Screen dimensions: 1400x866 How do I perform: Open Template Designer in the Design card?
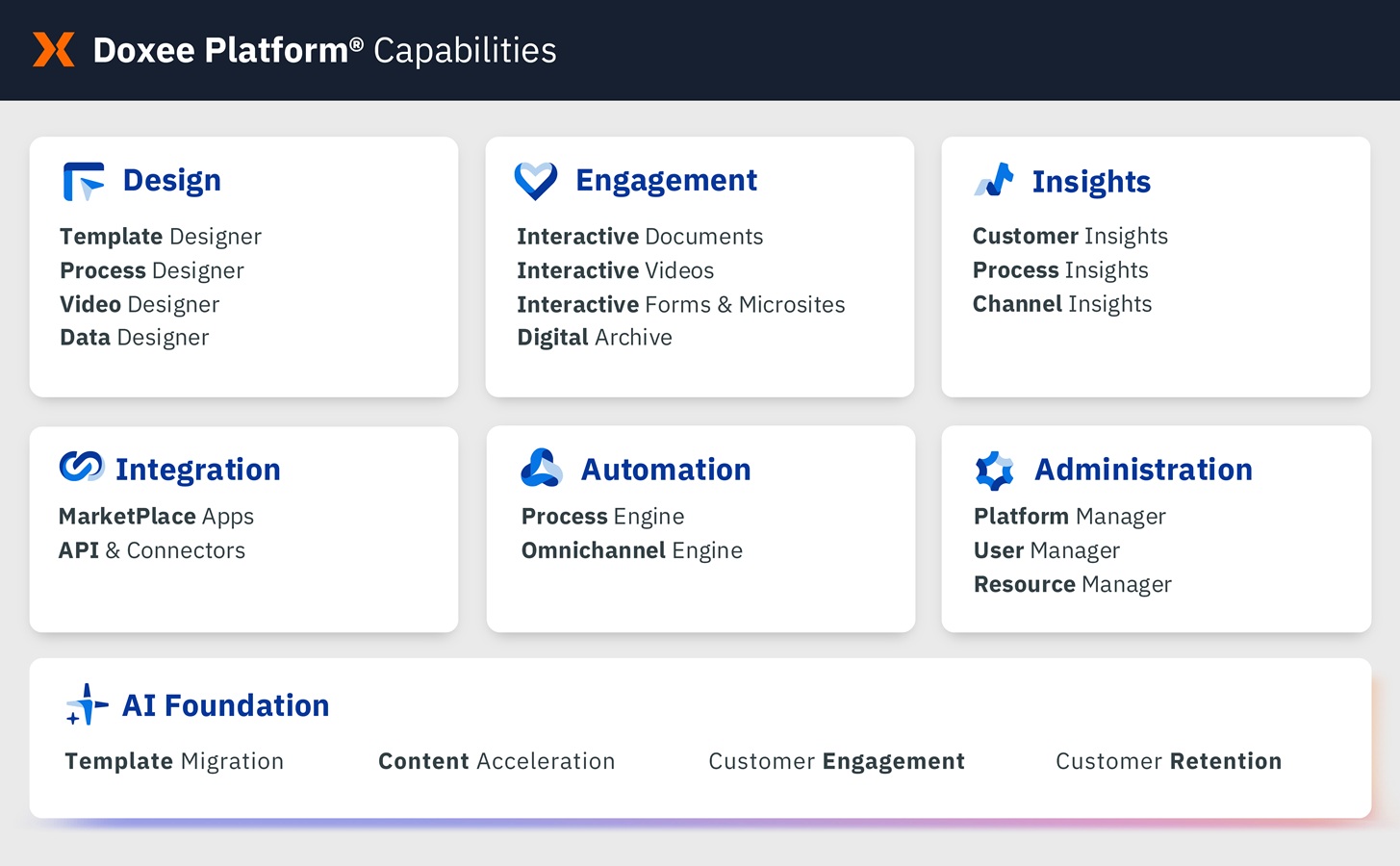pos(161,237)
